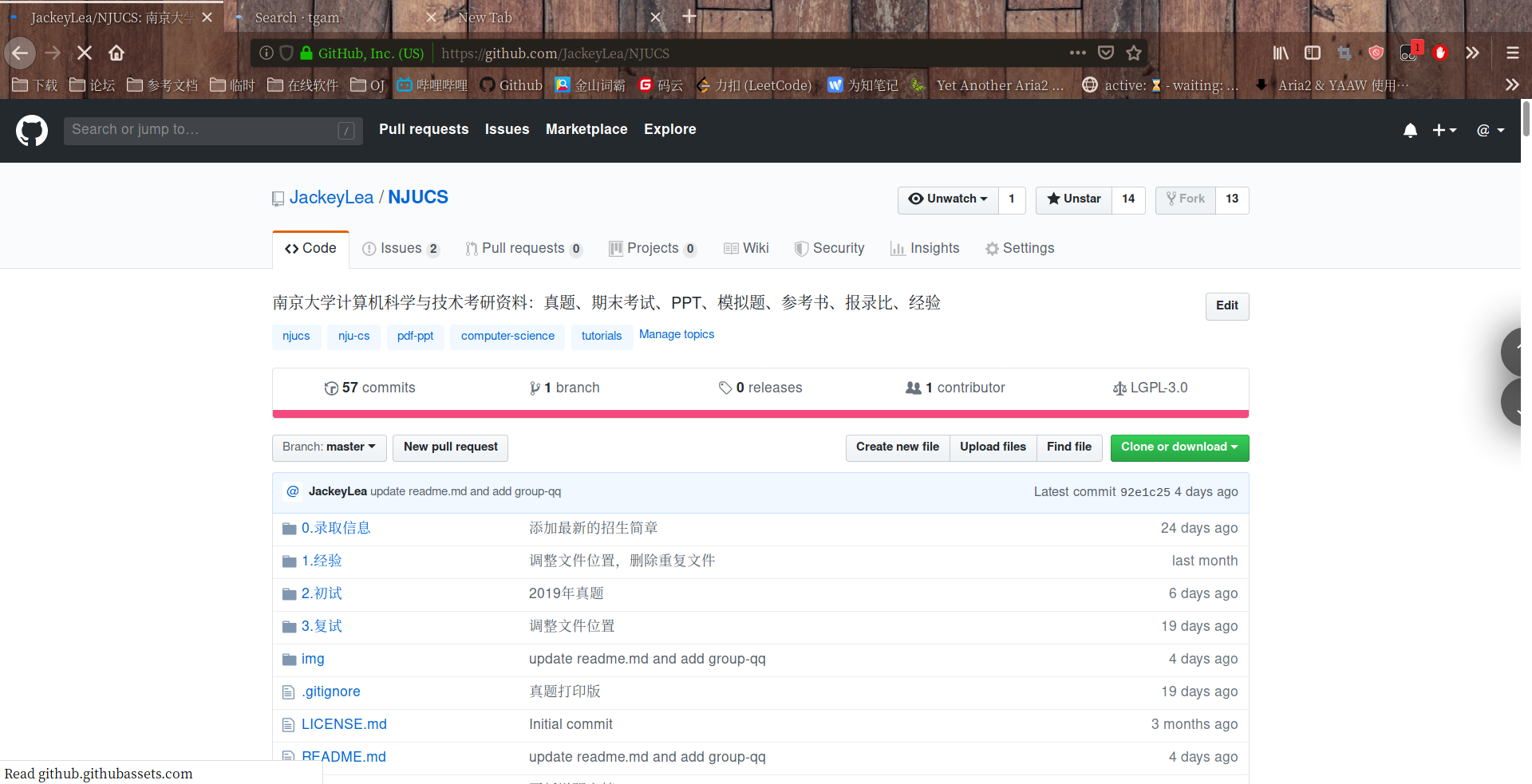Click the language bar color strip
Screen dimensions: 1532x784
point(760,414)
